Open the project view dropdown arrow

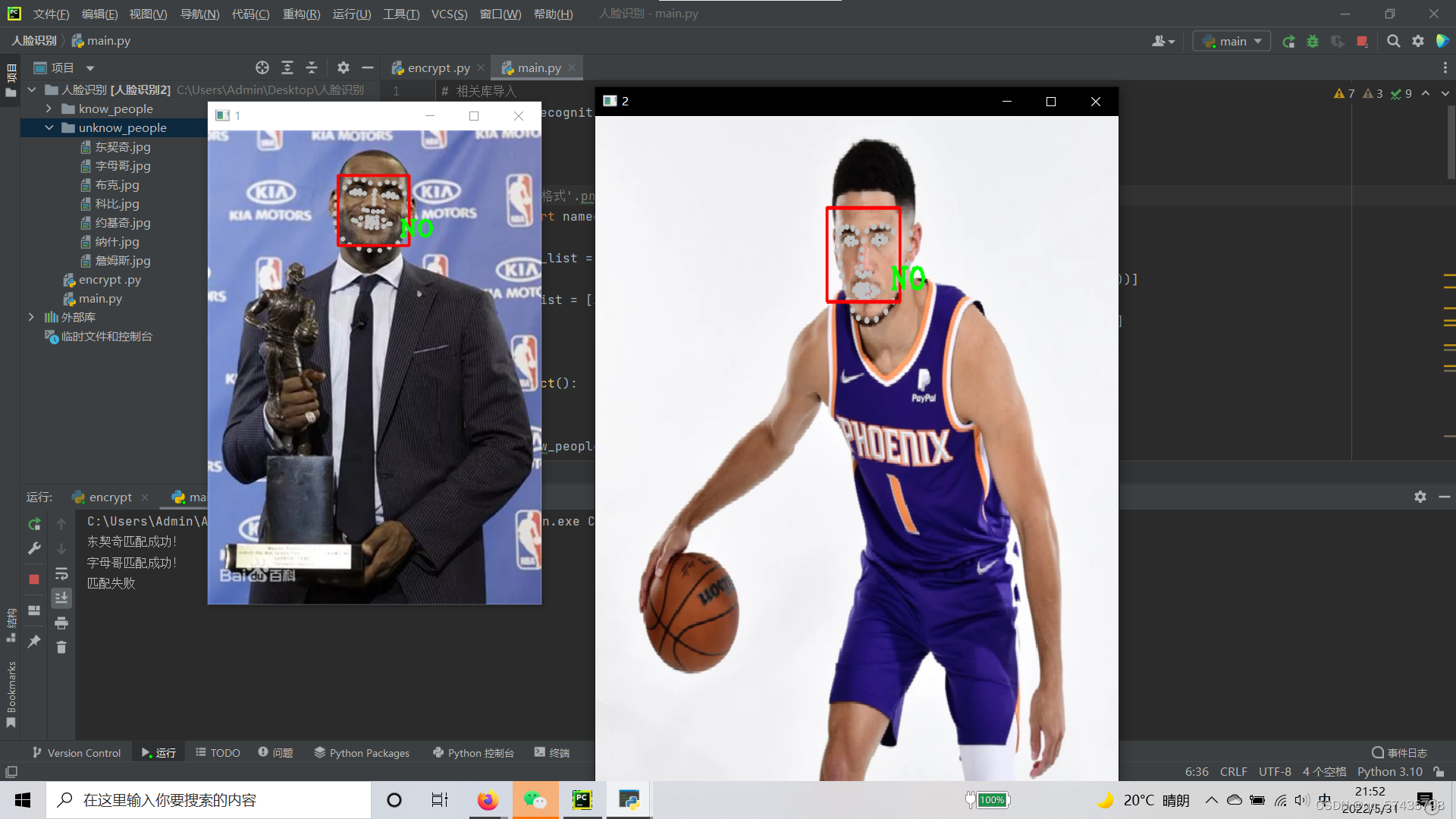coord(90,68)
